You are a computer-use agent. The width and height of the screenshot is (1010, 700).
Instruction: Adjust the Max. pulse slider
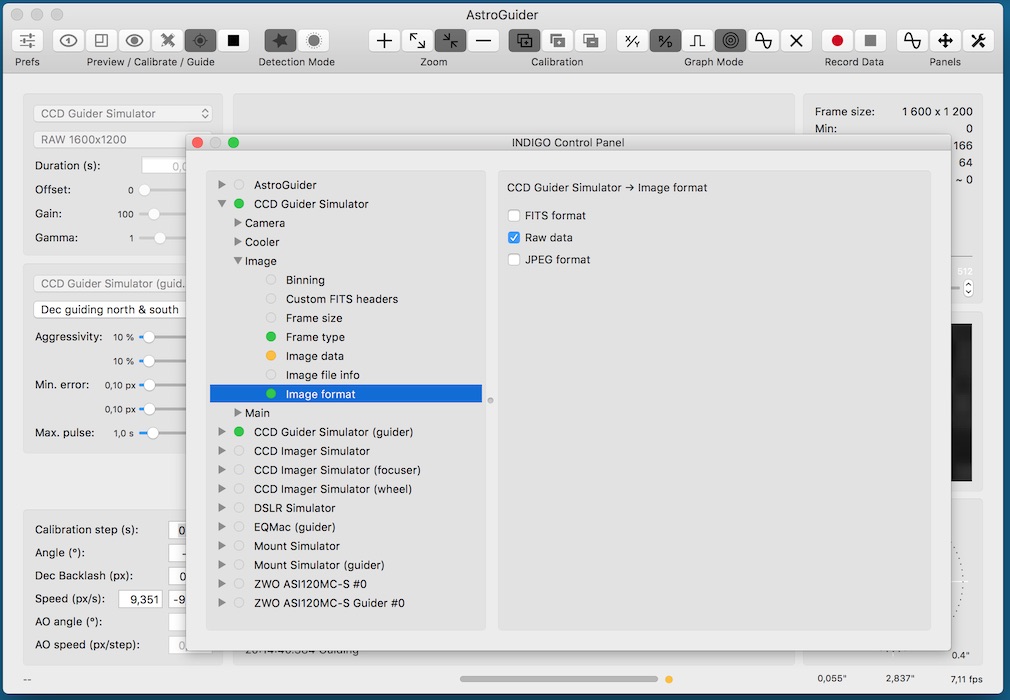pyautogui.click(x=153, y=433)
